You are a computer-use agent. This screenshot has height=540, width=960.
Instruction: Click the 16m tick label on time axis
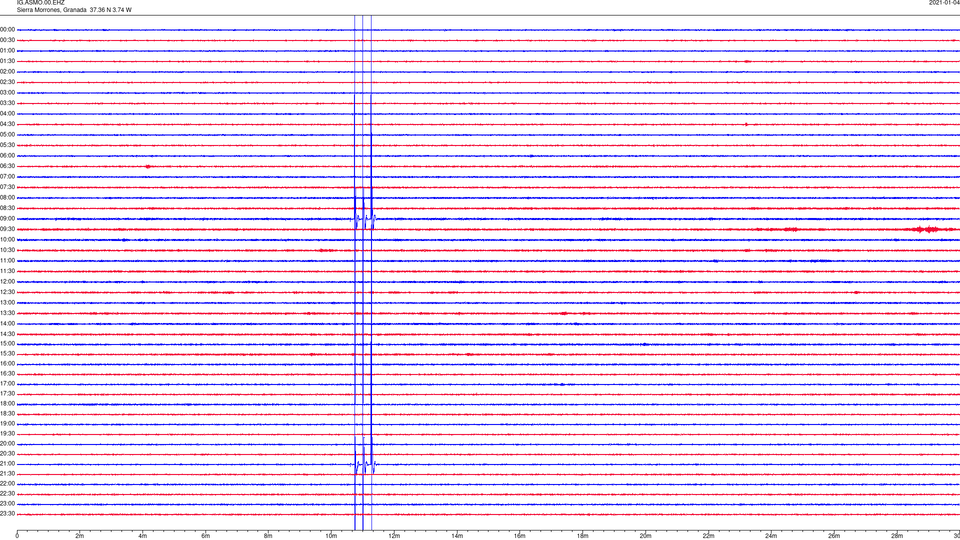click(x=520, y=536)
